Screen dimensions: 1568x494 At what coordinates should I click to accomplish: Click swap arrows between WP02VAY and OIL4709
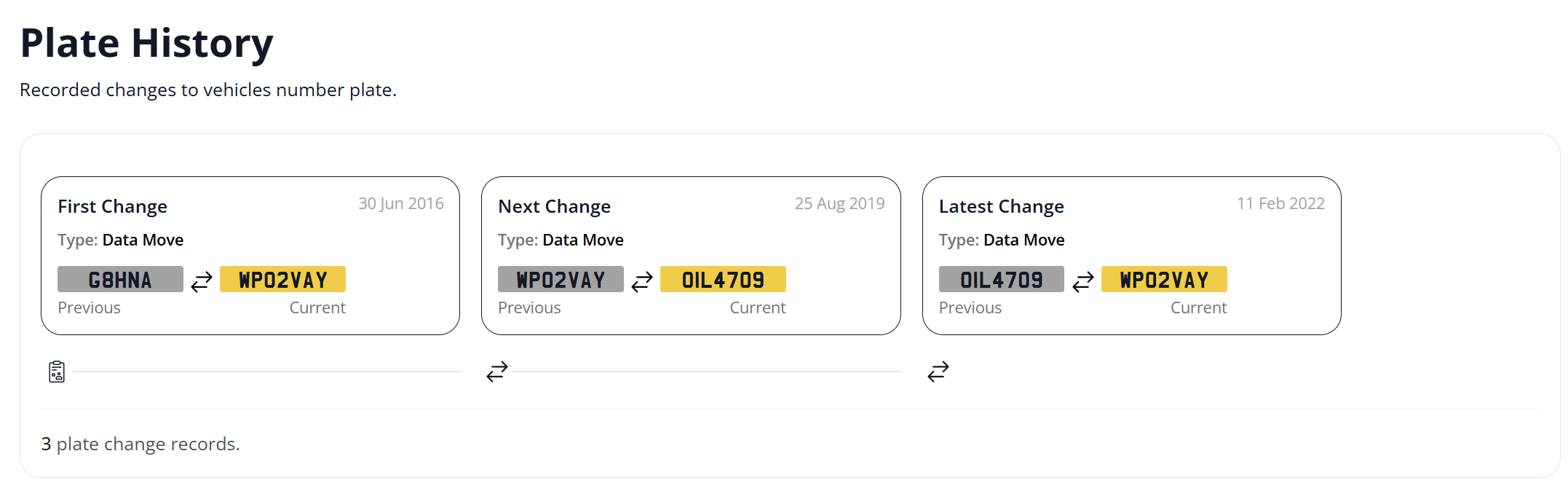[642, 281]
